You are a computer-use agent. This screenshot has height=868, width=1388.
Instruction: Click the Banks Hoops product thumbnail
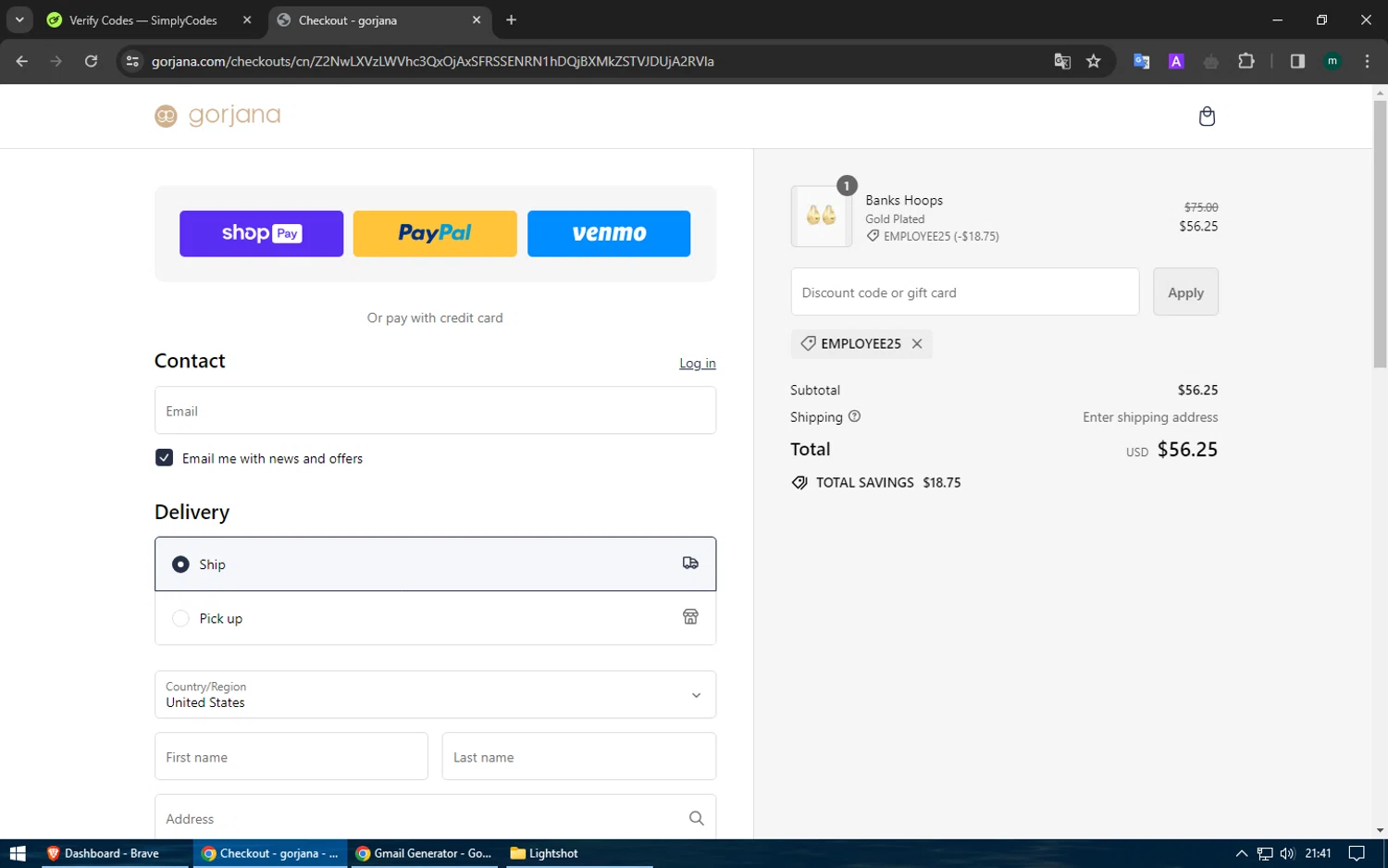821,216
